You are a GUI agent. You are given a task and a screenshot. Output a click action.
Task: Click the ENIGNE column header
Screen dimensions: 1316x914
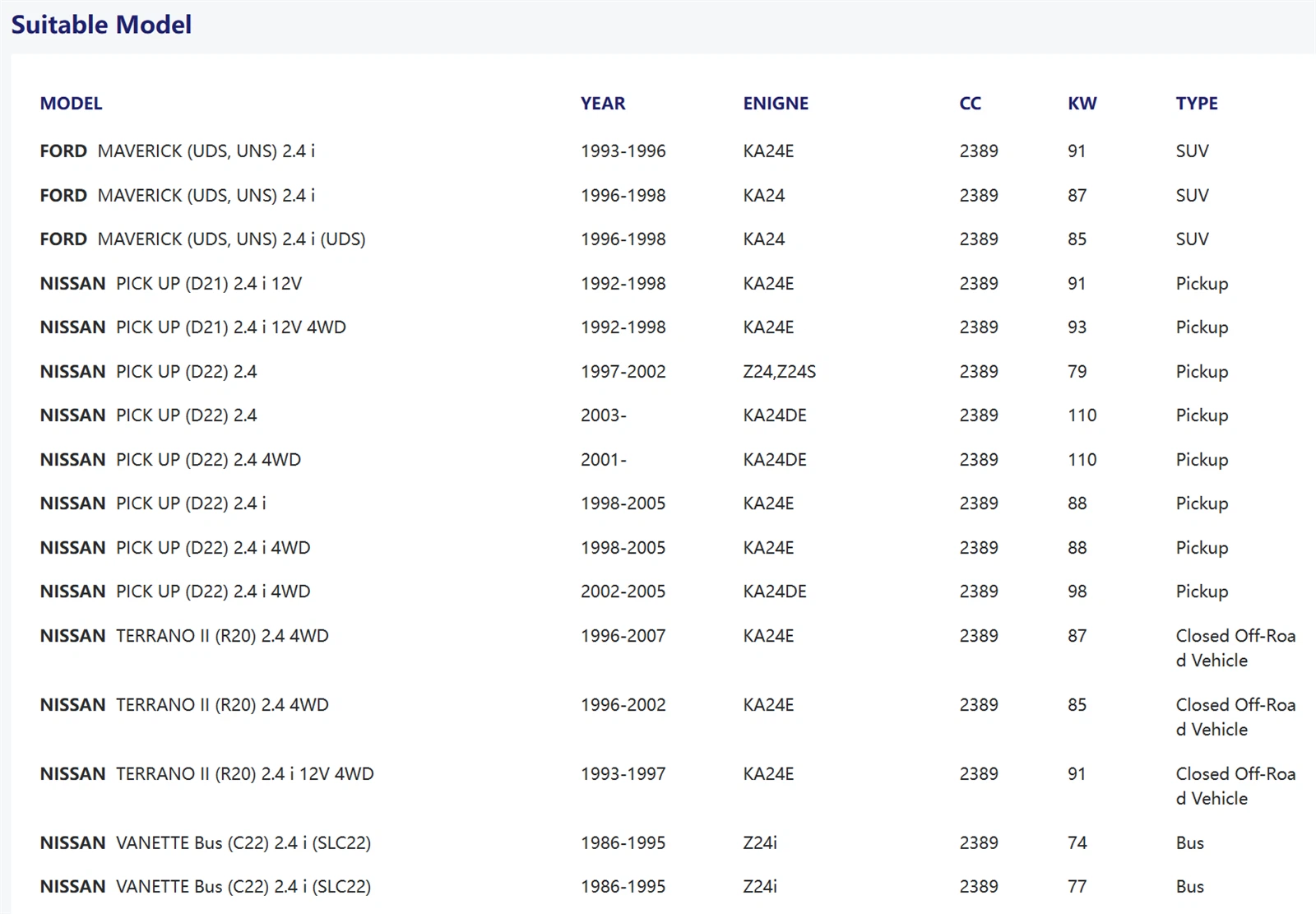pos(776,104)
